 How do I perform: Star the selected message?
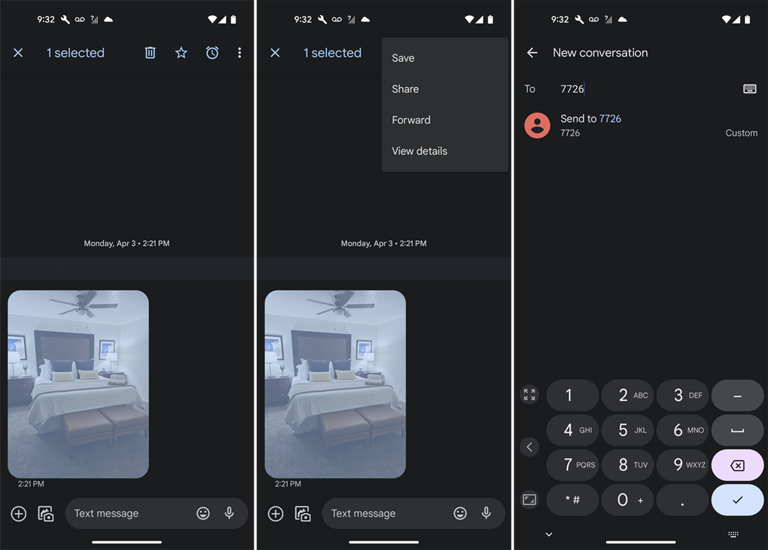point(181,52)
